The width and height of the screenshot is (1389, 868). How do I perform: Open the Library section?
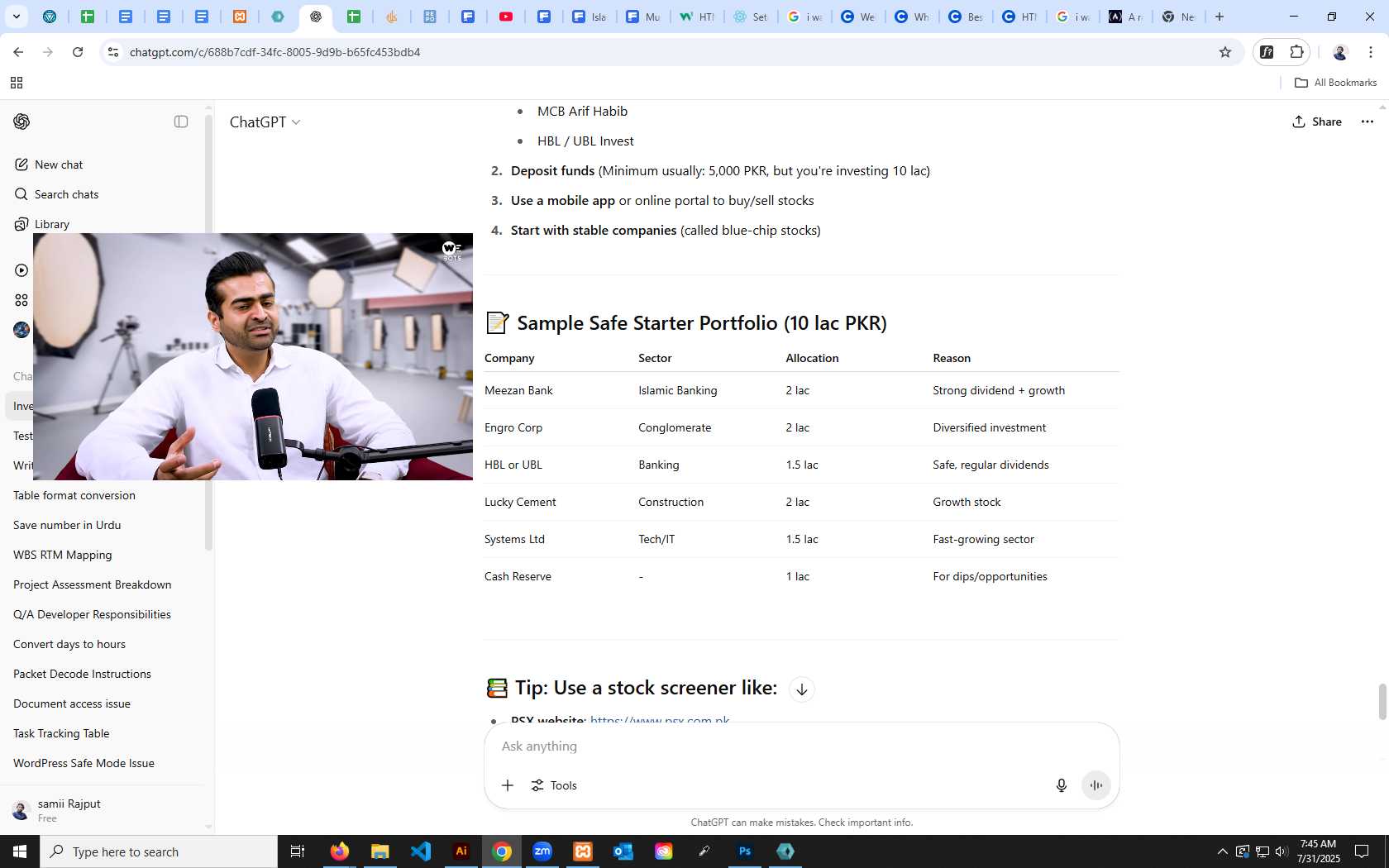click(x=42, y=224)
